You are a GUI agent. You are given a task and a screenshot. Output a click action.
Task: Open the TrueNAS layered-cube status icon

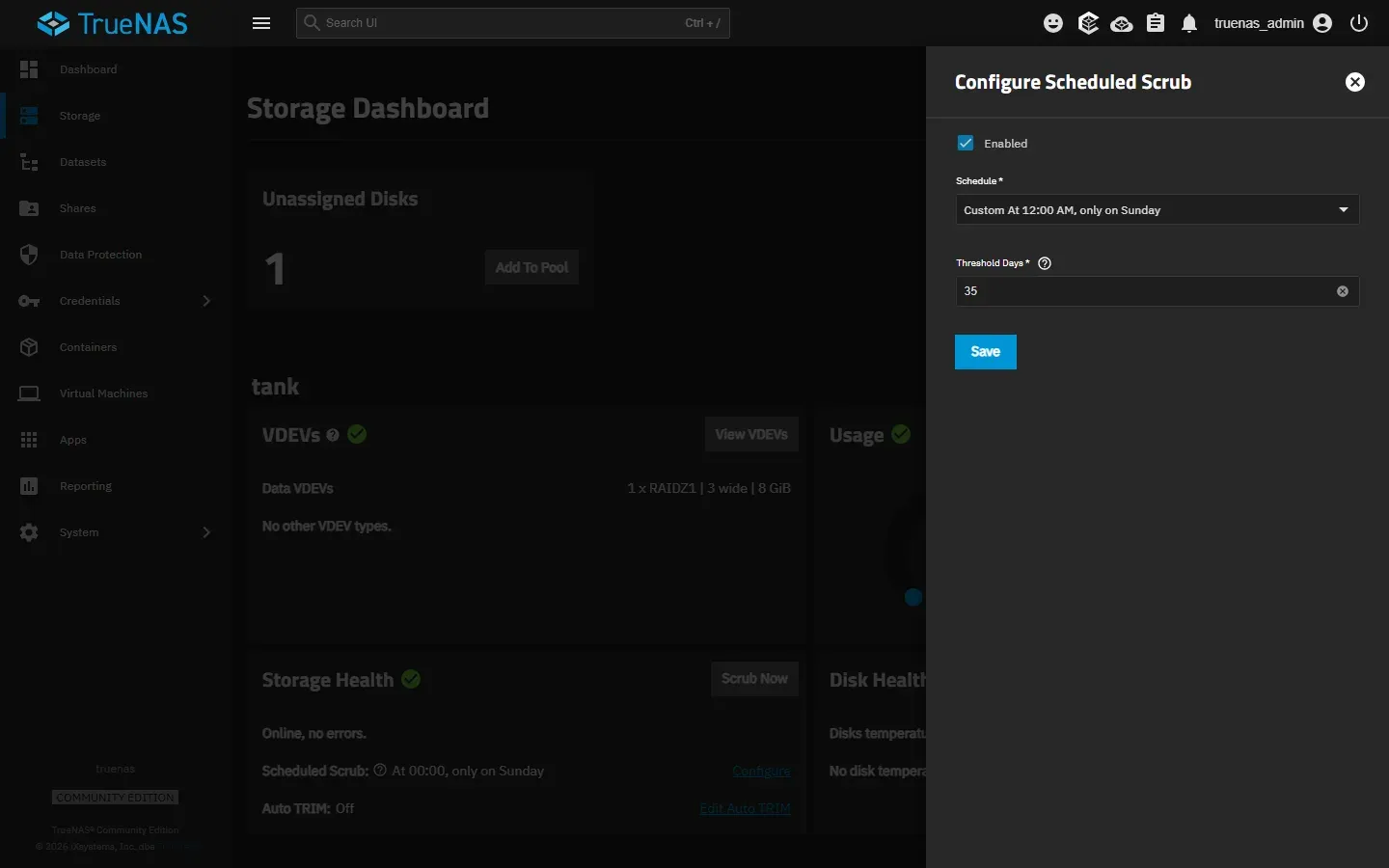point(1088,23)
